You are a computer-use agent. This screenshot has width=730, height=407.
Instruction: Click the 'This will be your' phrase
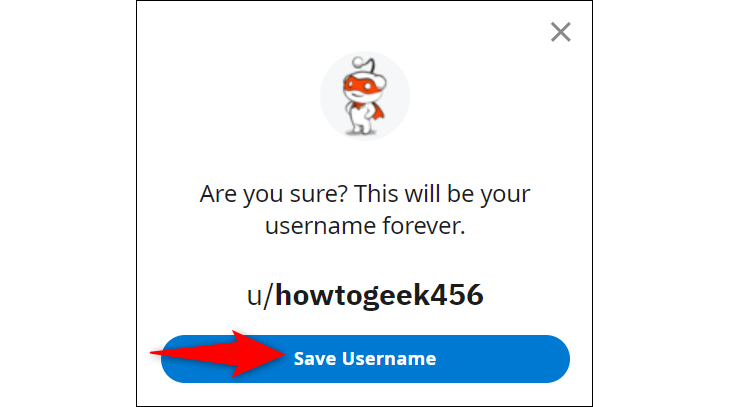(x=442, y=193)
